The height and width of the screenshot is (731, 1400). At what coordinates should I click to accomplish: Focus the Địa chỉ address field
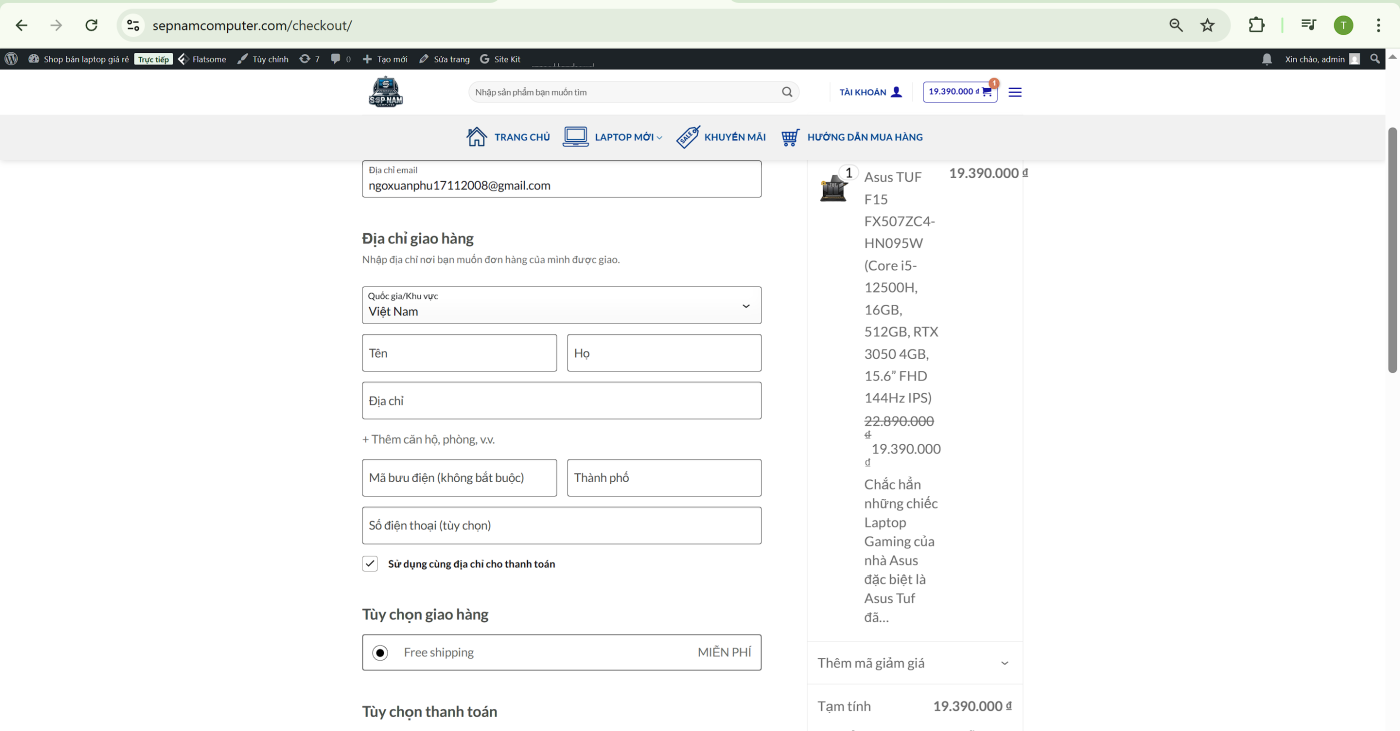coord(561,401)
